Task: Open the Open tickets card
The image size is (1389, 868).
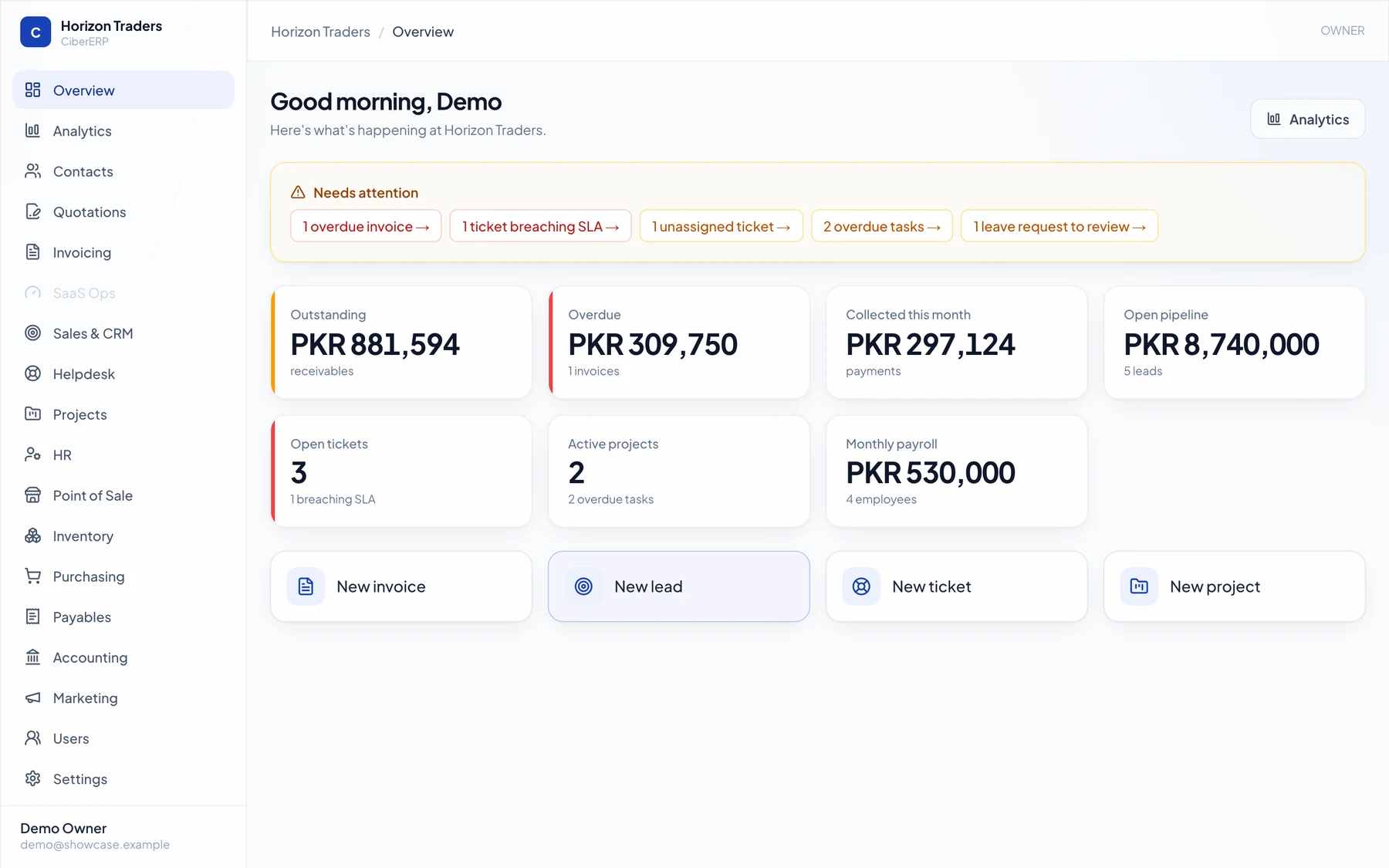Action: click(401, 471)
